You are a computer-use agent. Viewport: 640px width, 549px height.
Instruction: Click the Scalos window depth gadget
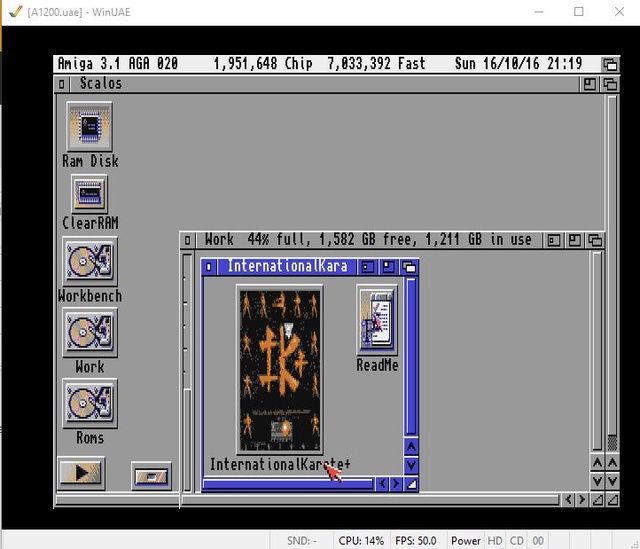click(610, 84)
